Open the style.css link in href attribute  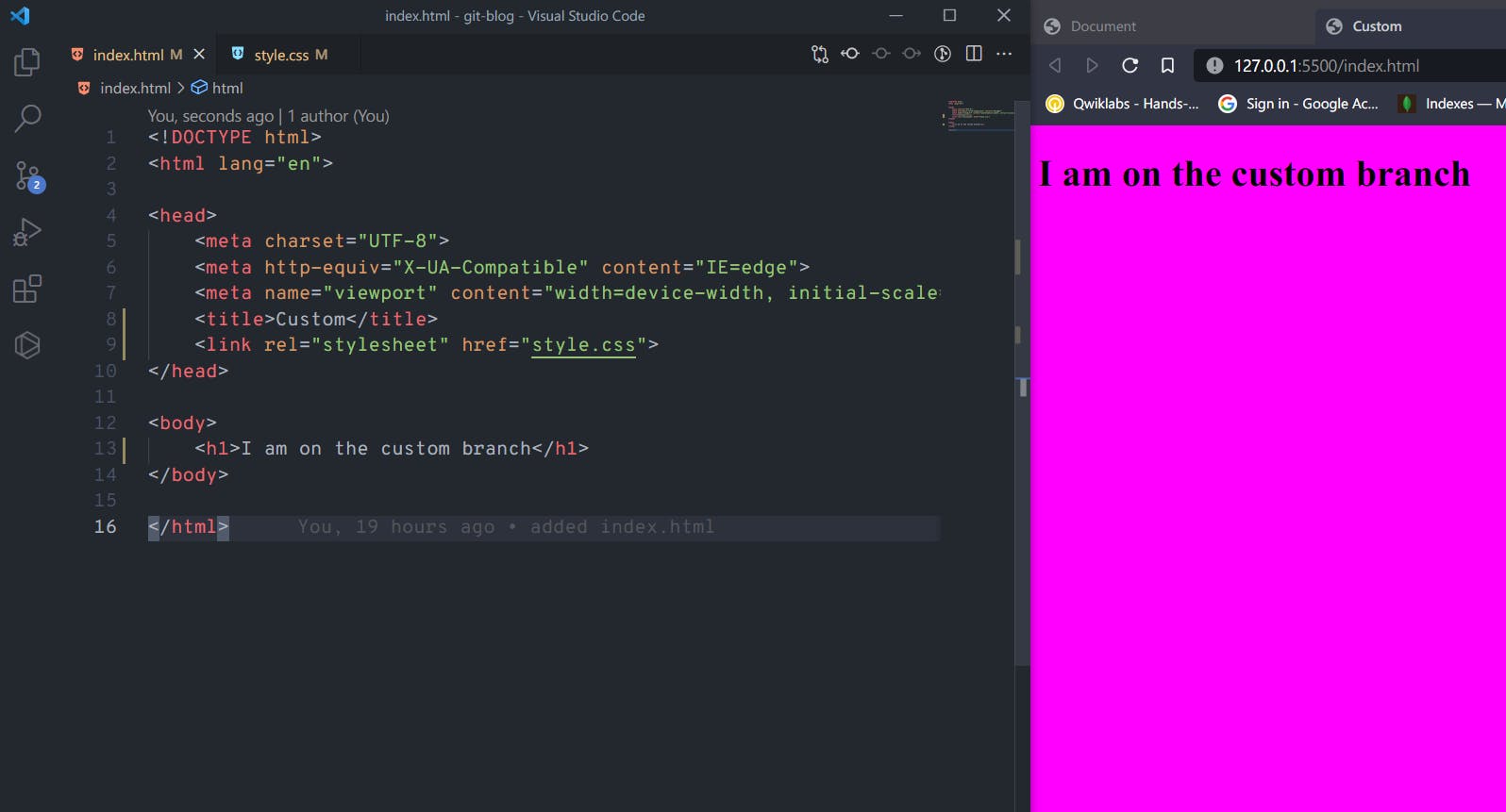tap(583, 345)
